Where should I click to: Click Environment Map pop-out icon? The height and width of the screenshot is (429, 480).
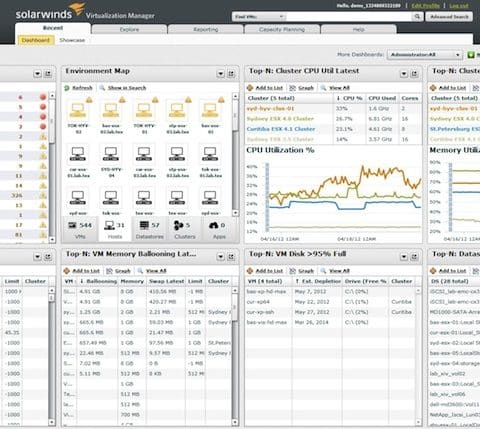tap(231, 74)
